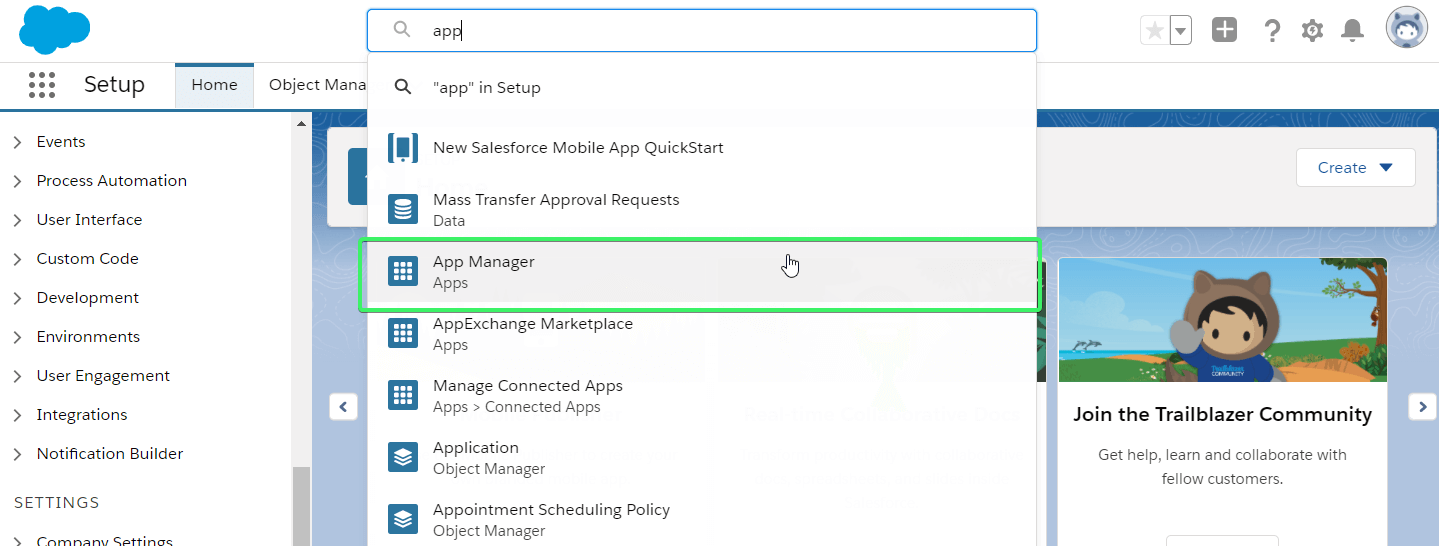Expand the User Engagement node
Viewport: 1439px width, 546px height.
click(x=18, y=376)
